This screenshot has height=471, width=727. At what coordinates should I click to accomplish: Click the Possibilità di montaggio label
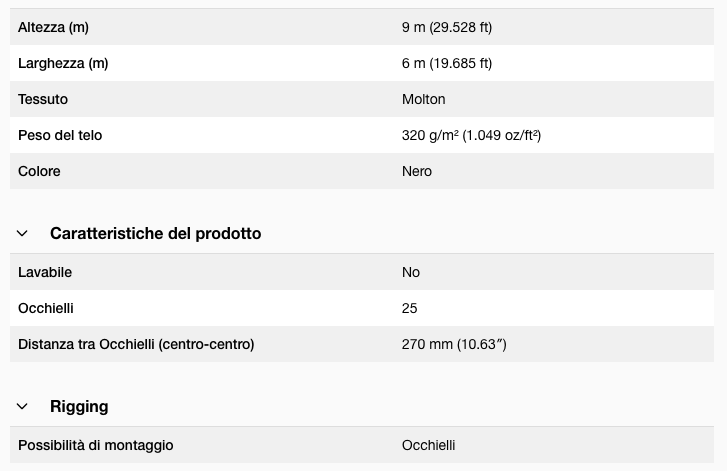96,445
